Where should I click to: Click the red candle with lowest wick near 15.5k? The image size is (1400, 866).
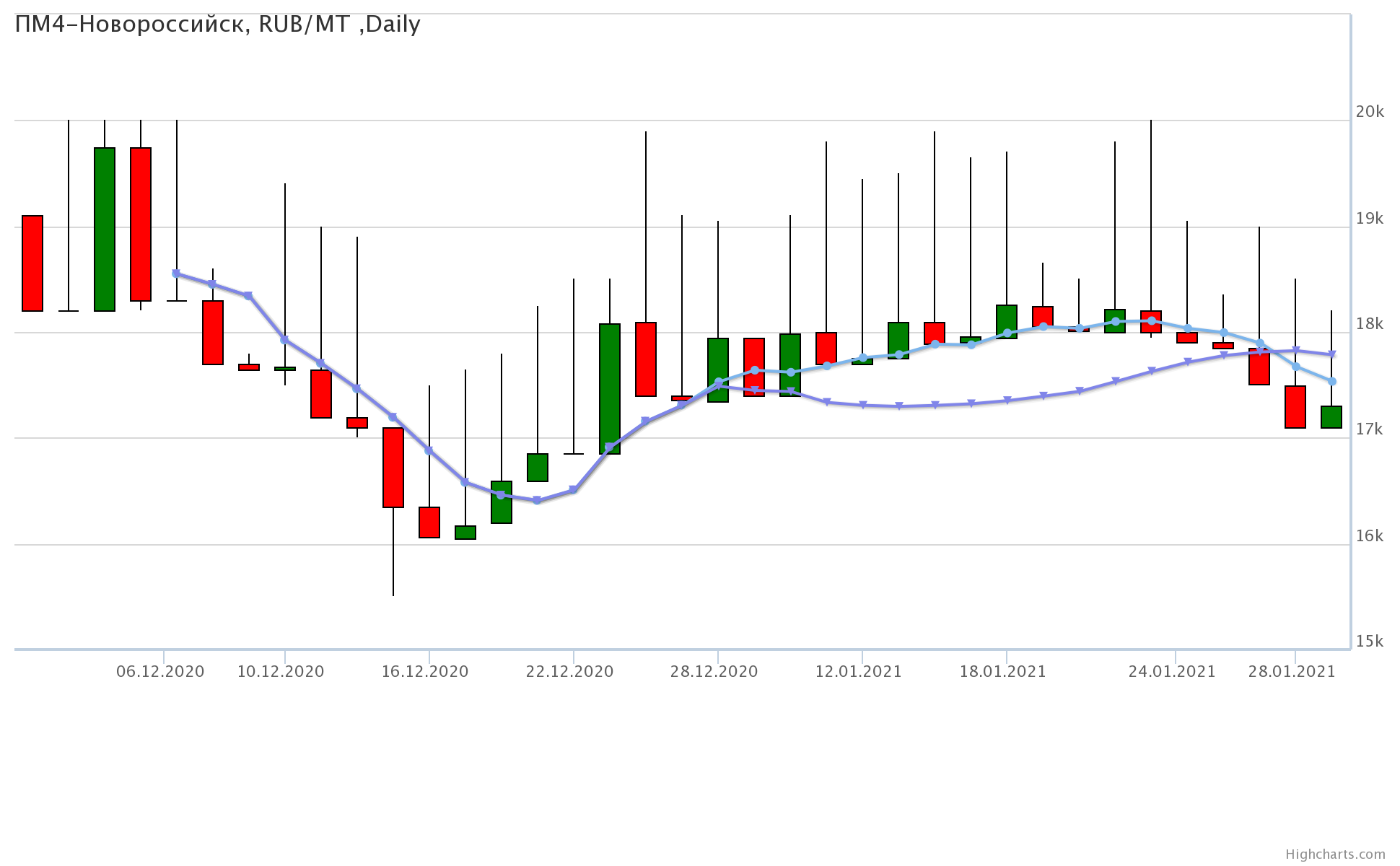(x=393, y=468)
